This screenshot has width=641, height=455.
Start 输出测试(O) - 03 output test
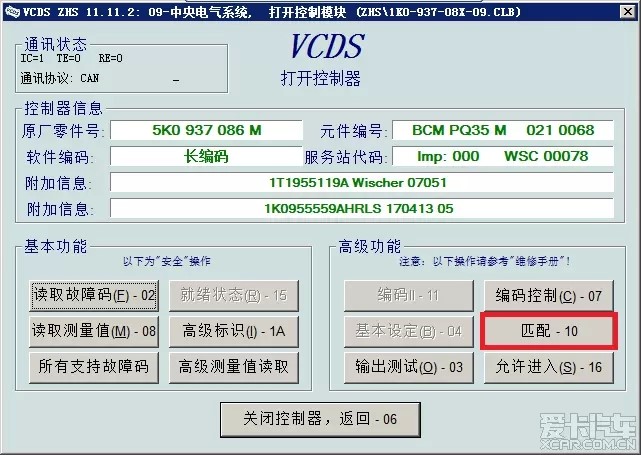(x=409, y=367)
